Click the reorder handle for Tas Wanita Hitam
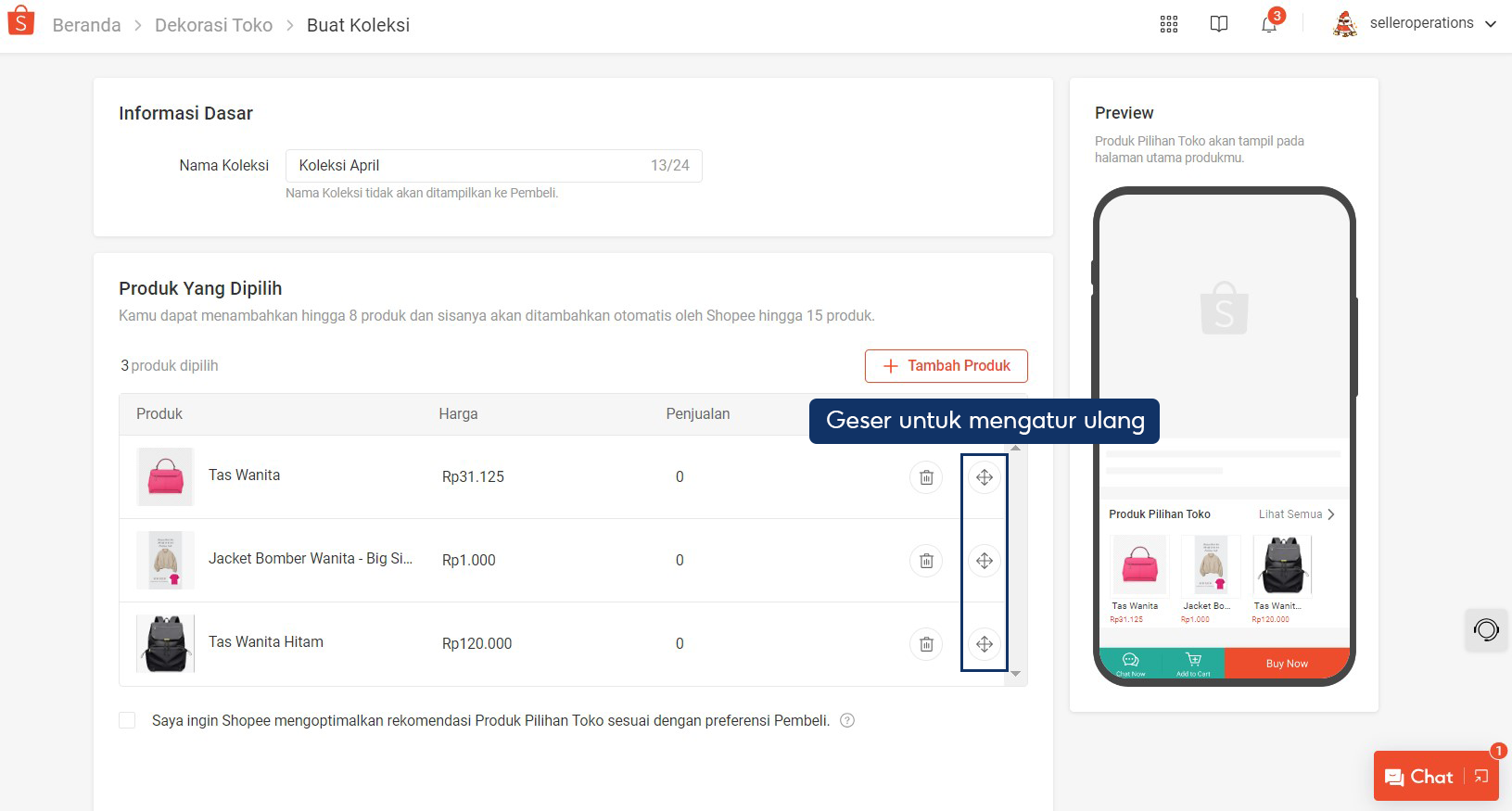The height and width of the screenshot is (811, 1512). [x=985, y=644]
